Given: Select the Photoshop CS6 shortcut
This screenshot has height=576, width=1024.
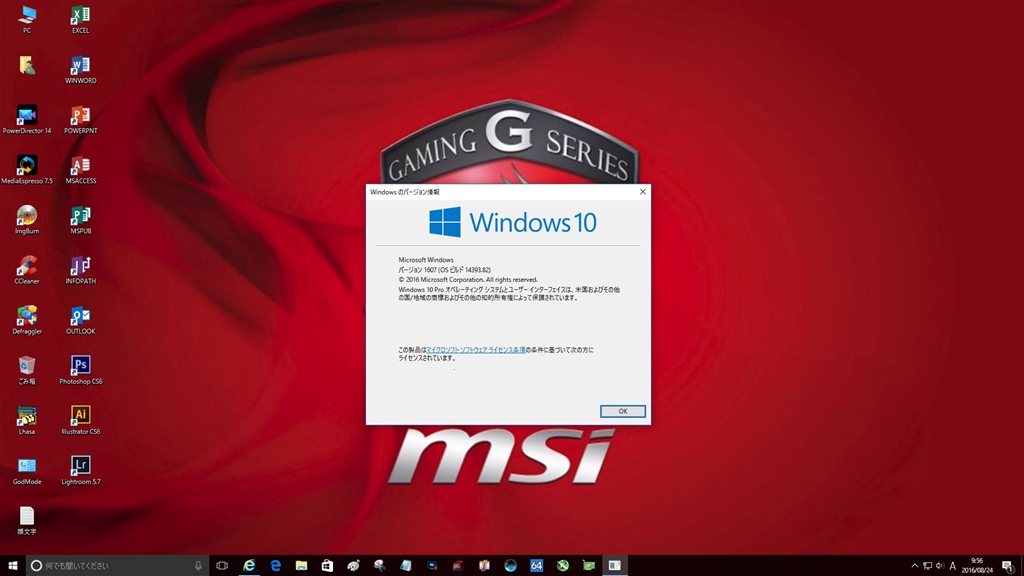Looking at the screenshot, I should (80, 370).
